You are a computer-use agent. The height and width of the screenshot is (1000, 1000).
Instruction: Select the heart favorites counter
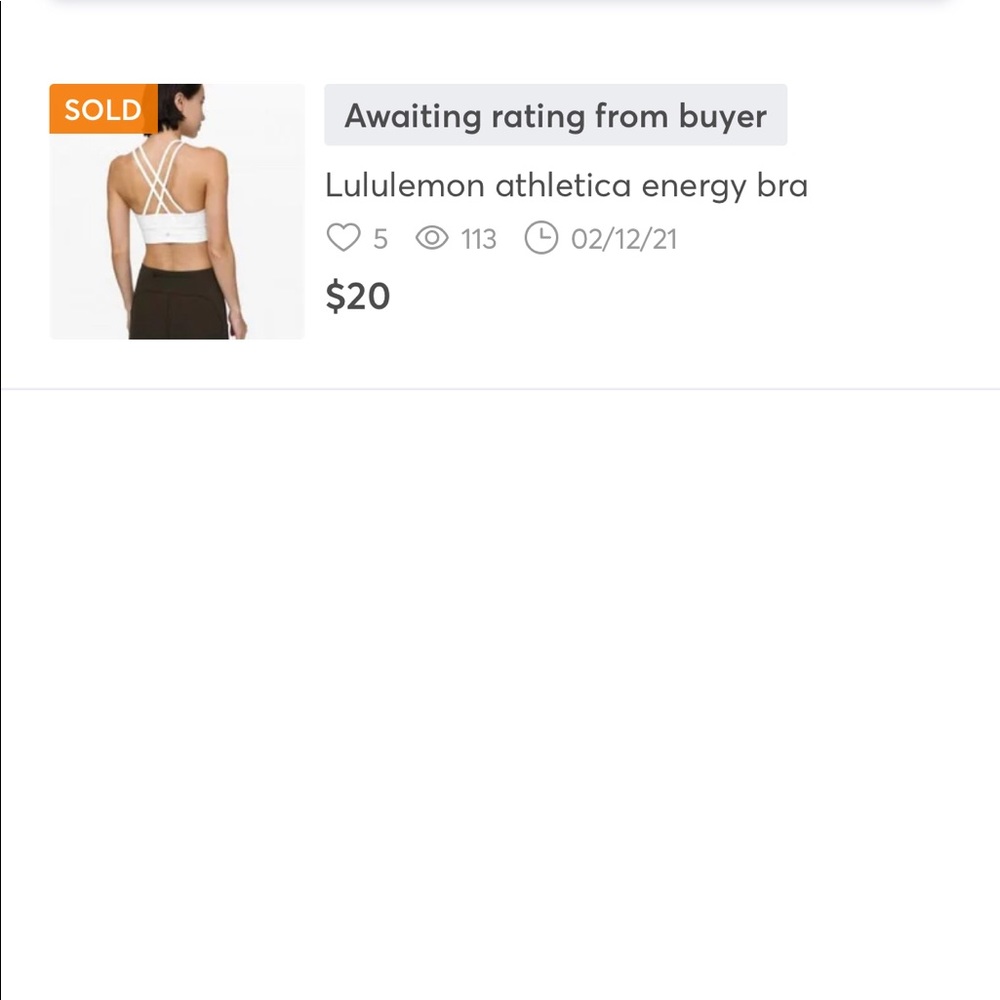356,238
